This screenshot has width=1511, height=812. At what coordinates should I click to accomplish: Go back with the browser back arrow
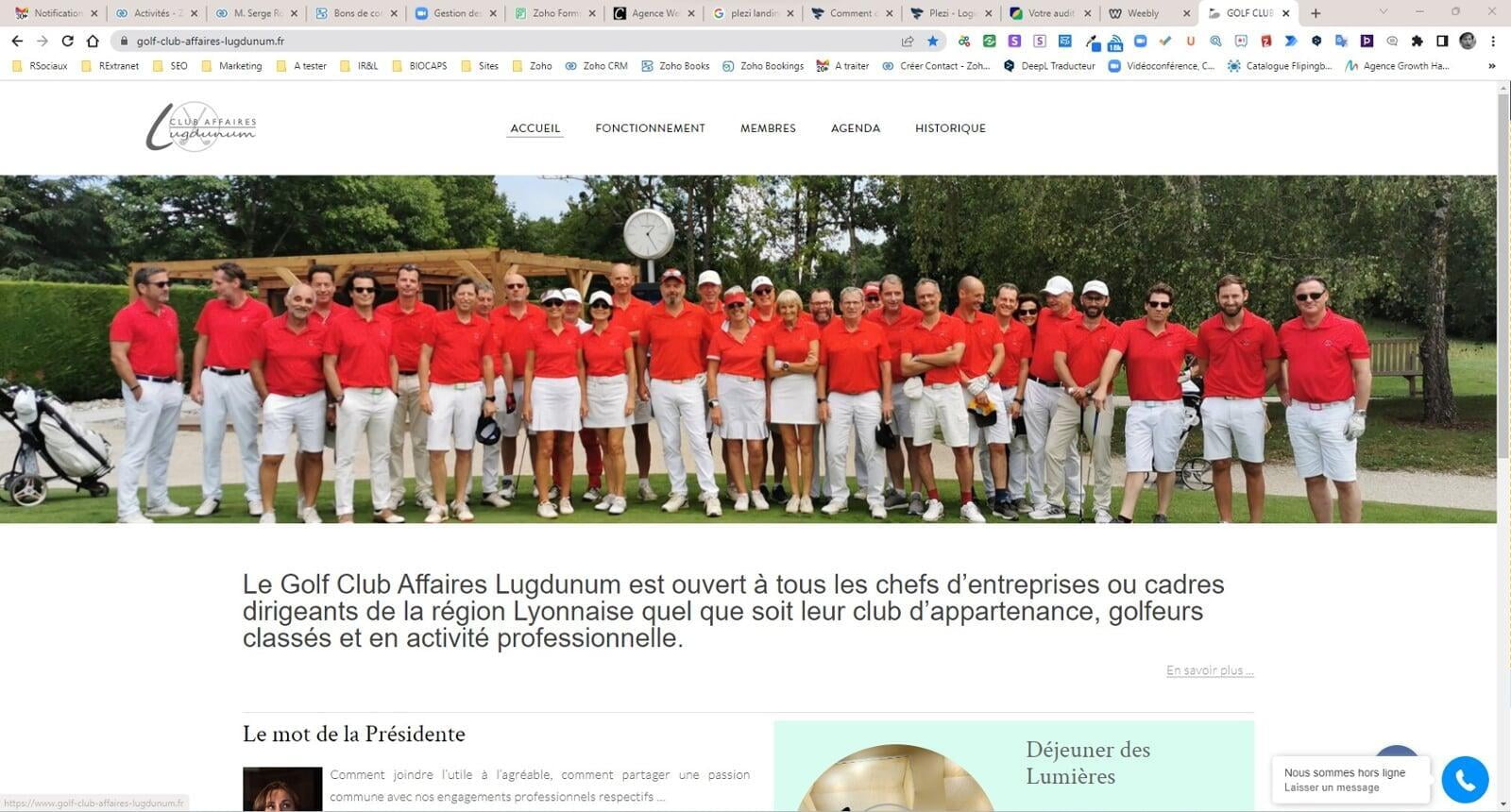coord(17,41)
